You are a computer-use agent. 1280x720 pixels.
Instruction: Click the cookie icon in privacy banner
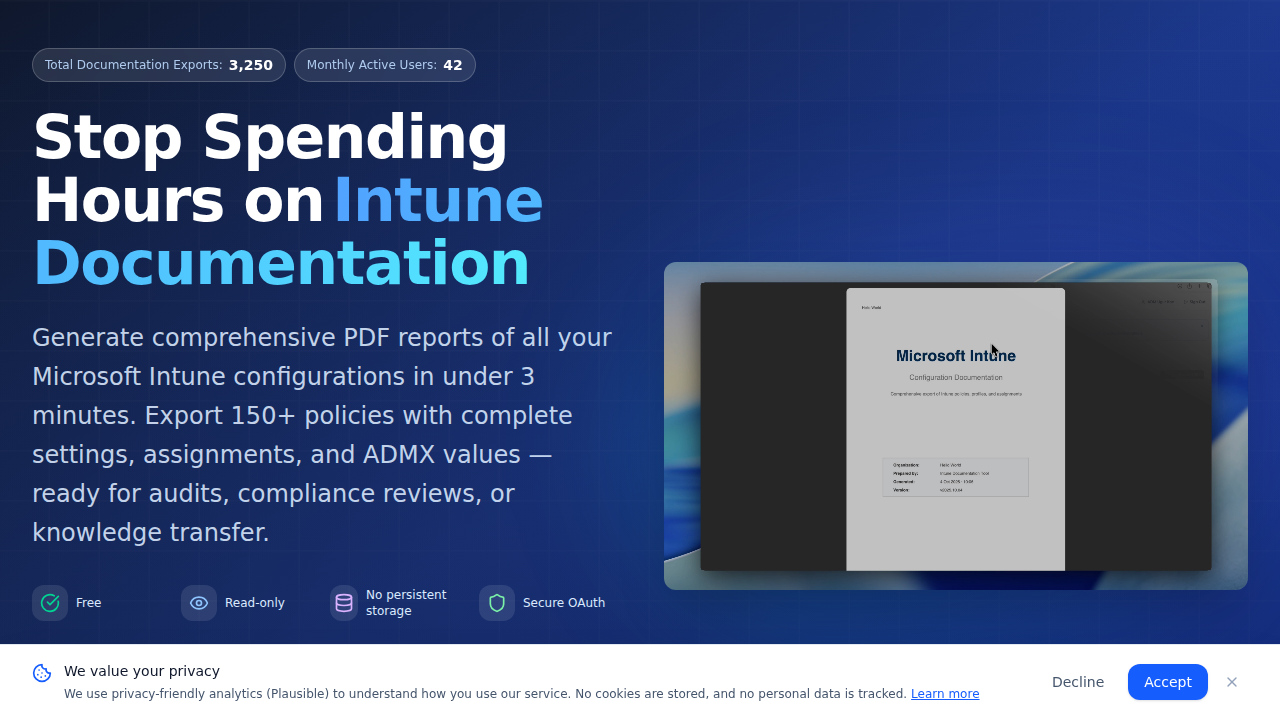42,673
